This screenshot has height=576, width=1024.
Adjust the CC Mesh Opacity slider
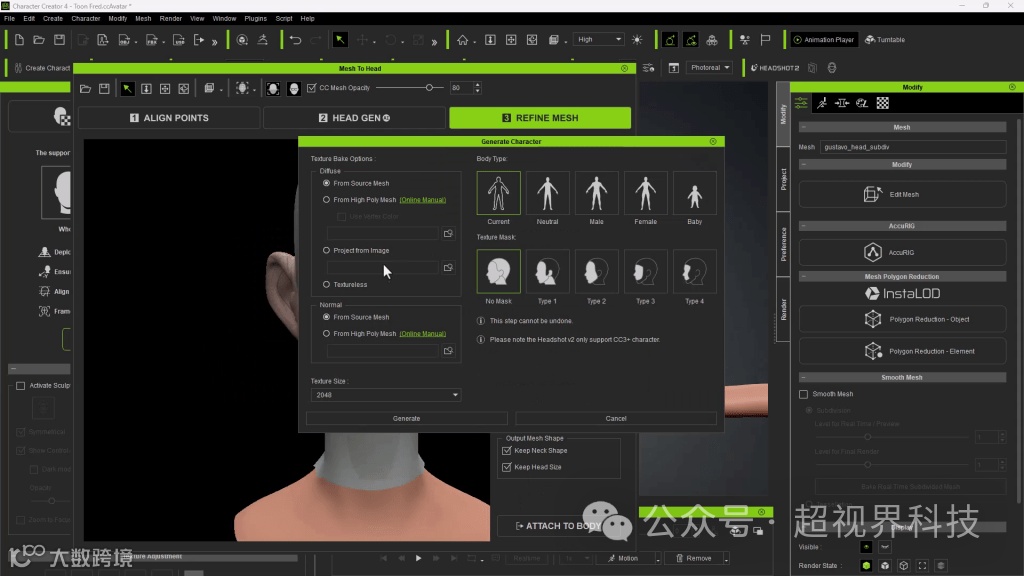(x=429, y=88)
